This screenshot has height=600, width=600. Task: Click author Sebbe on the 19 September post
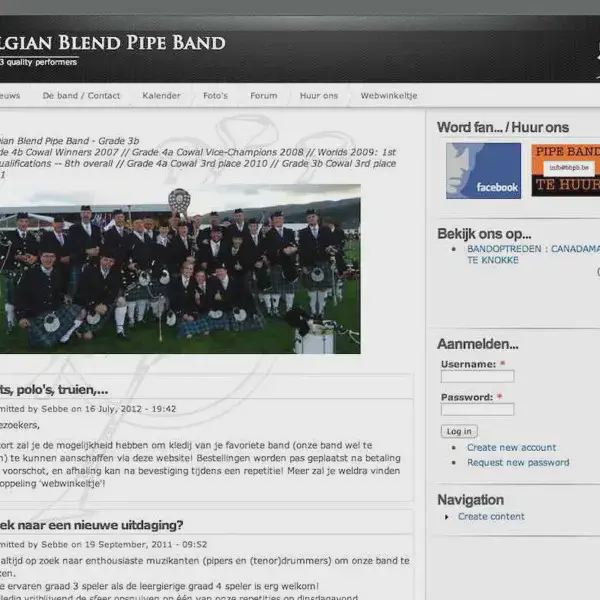coord(54,544)
